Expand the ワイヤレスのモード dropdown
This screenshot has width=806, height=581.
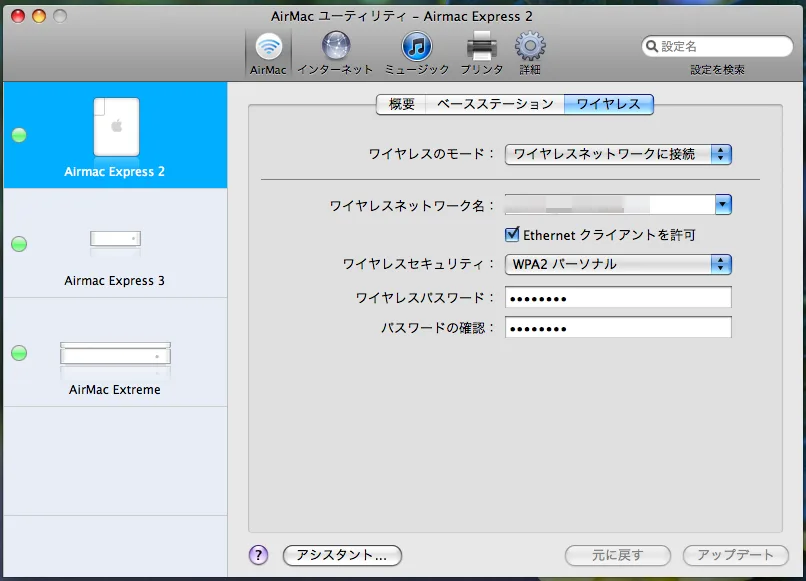[x=618, y=154]
